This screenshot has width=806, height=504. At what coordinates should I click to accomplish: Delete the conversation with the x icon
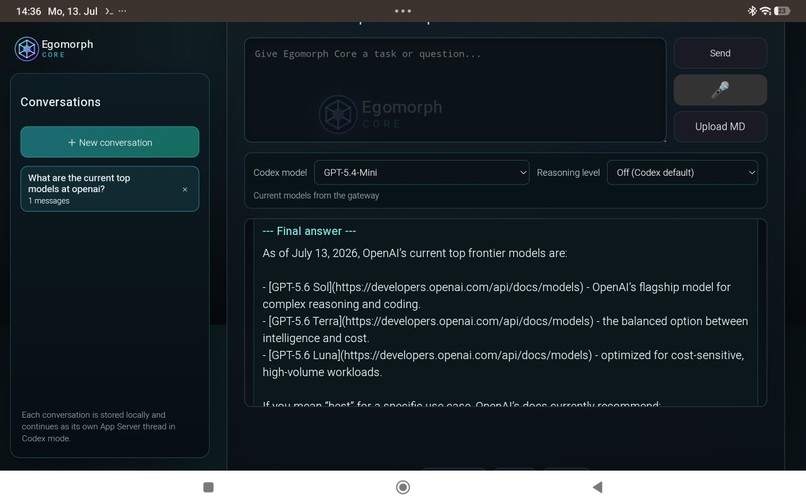click(x=185, y=189)
